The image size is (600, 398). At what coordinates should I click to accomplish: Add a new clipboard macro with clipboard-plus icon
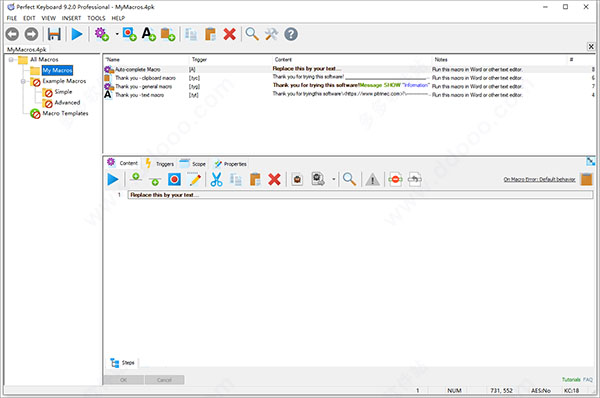point(168,34)
